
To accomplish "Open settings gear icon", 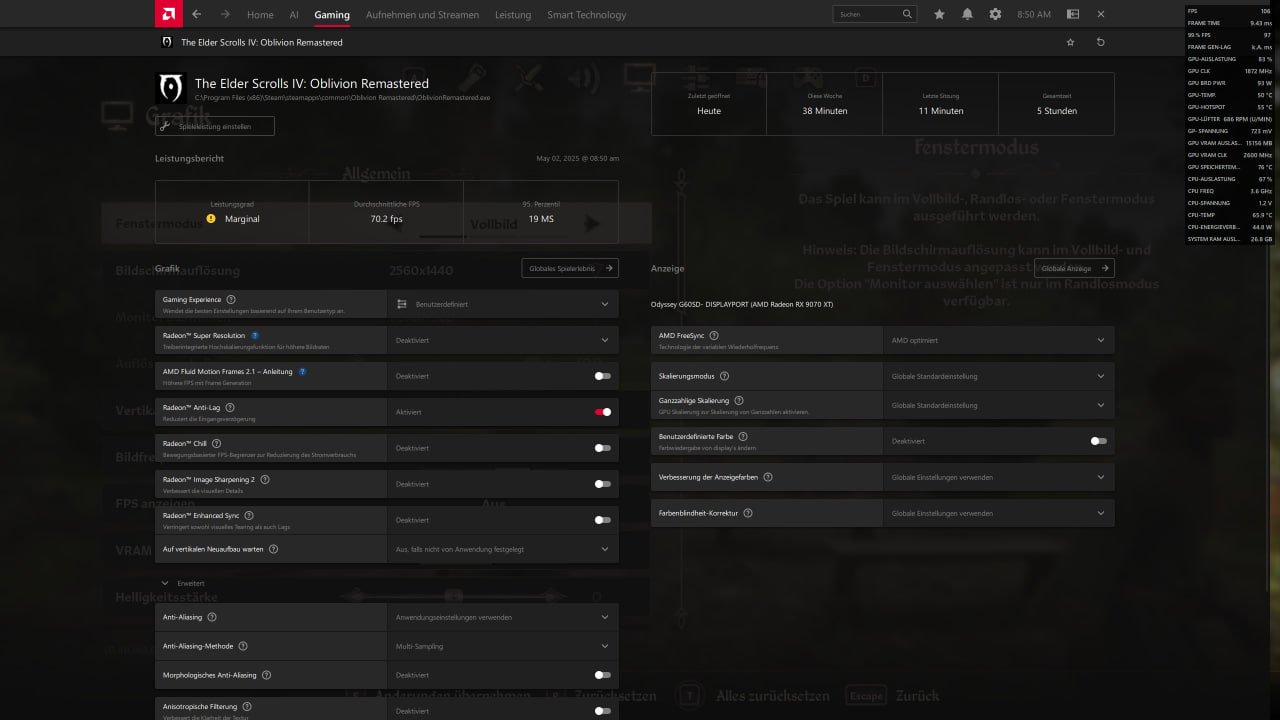I will [995, 14].
